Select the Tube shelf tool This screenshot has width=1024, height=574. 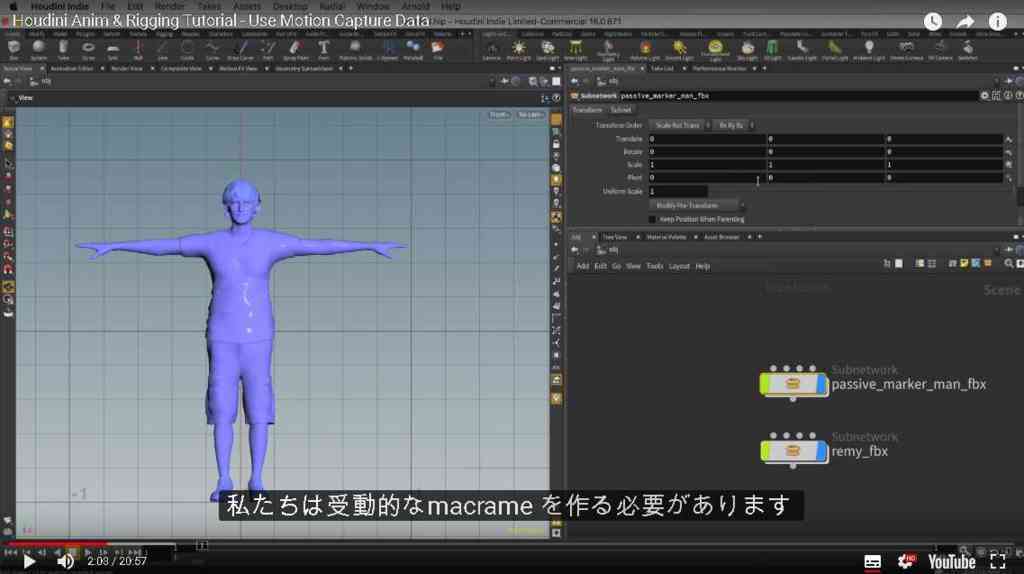click(63, 50)
